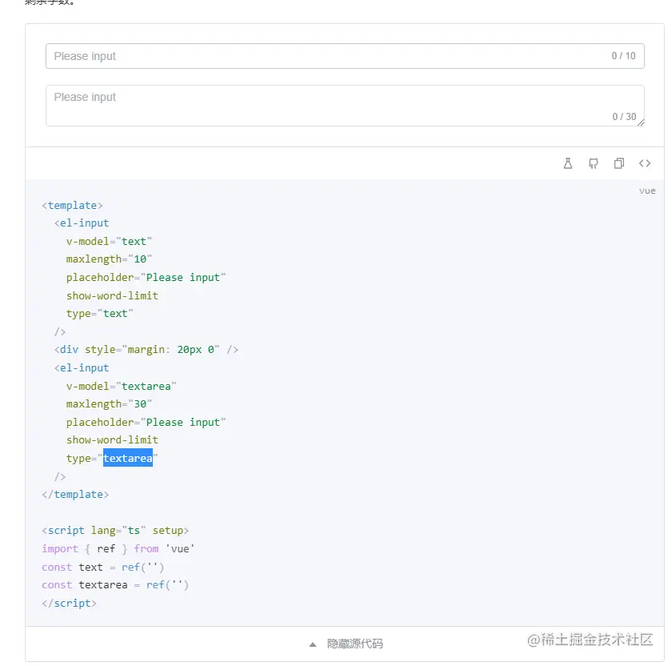Click the 0 / 30 word counter
The image size is (672, 666).
click(x=624, y=117)
